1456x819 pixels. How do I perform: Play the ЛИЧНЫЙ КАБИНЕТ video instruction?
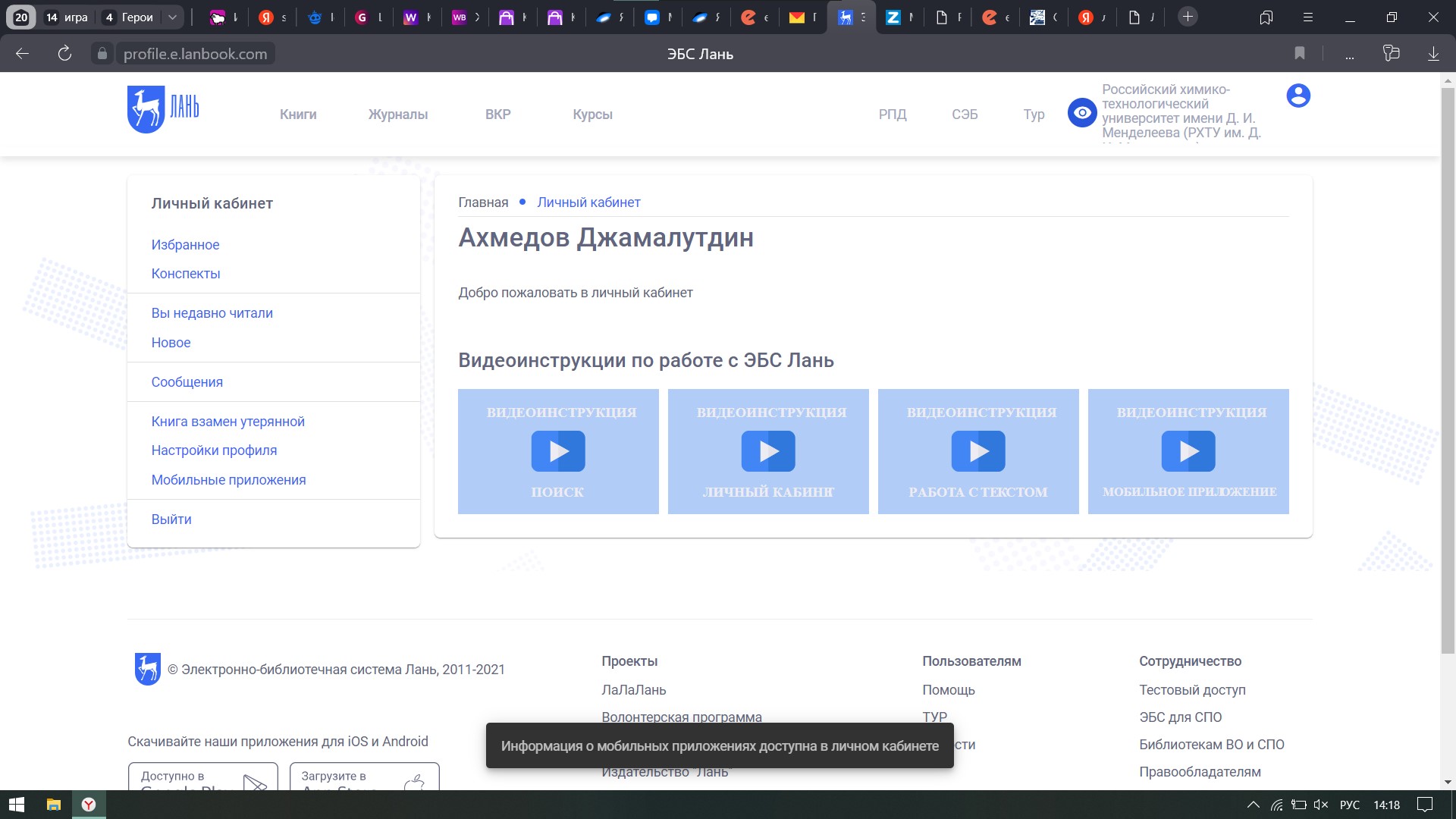[768, 451]
